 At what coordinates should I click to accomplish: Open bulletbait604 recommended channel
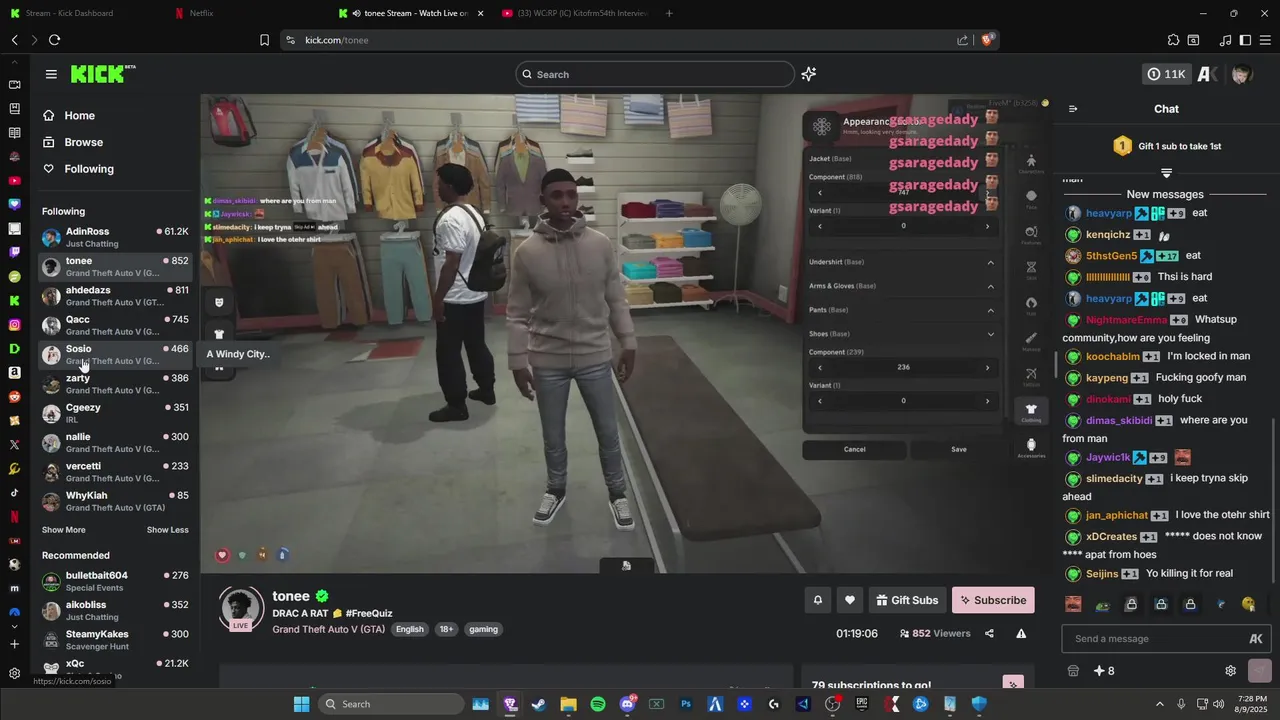tap(115, 581)
